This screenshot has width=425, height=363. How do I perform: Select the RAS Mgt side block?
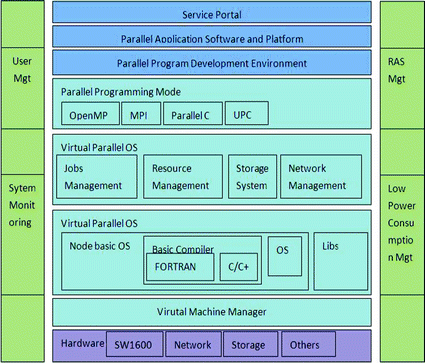pyautogui.click(x=402, y=88)
